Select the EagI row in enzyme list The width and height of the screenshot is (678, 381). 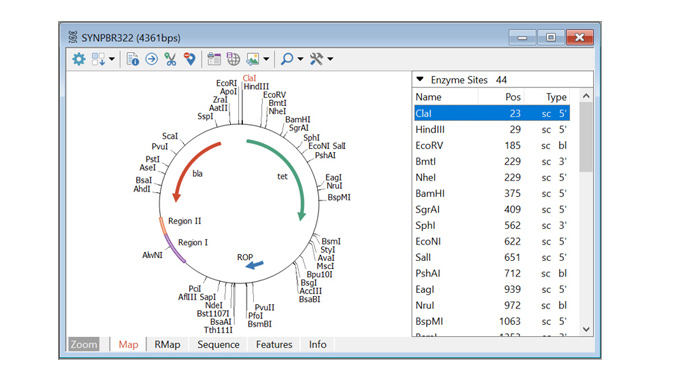point(492,289)
